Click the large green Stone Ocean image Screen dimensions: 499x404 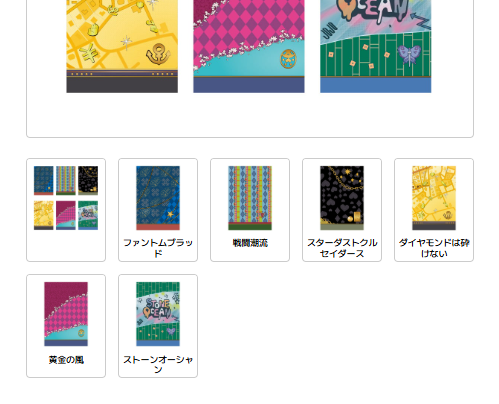click(376, 46)
